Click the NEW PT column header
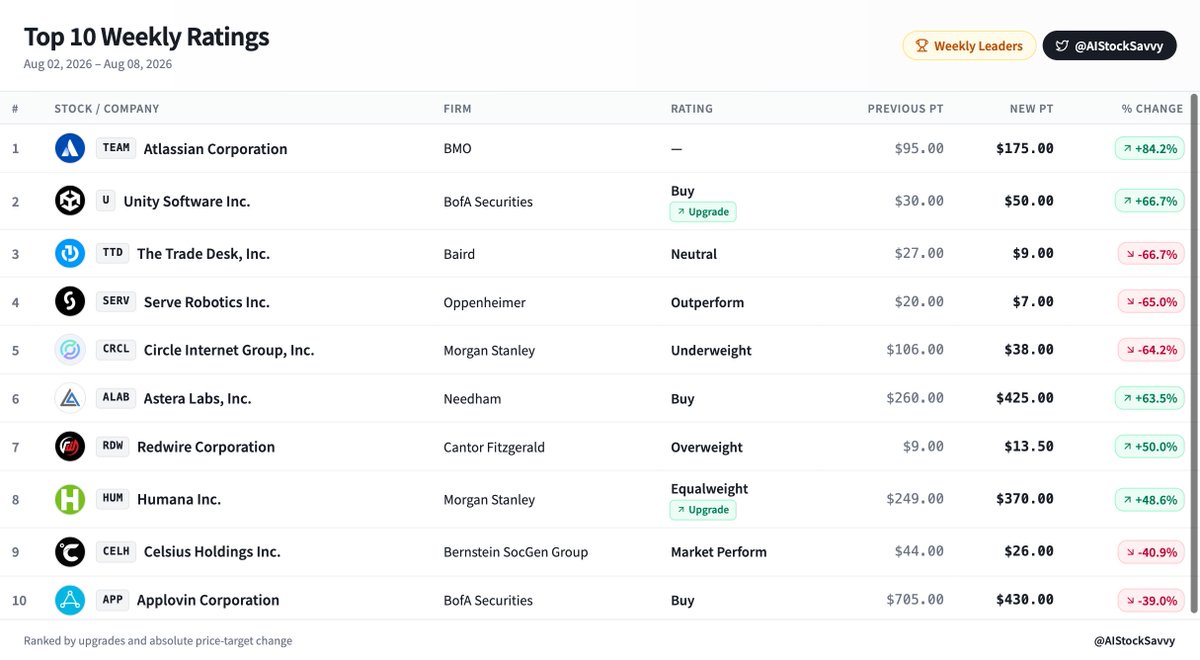The width and height of the screenshot is (1200, 660). tap(1031, 109)
